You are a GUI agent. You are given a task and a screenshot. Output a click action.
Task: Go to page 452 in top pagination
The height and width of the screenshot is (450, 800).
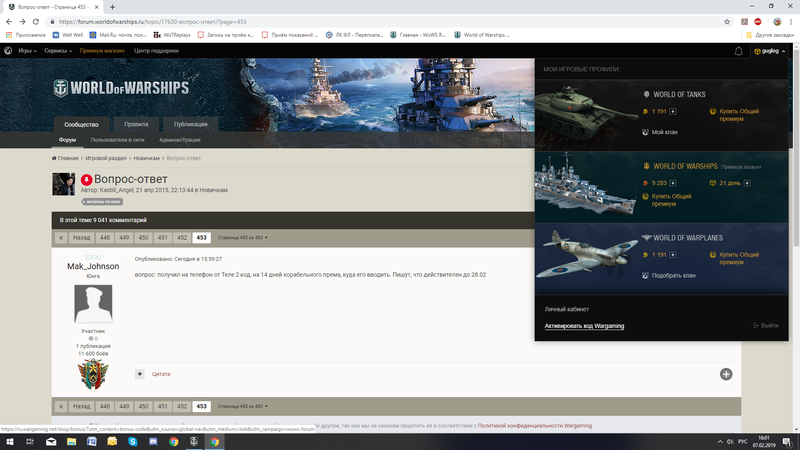click(x=182, y=238)
